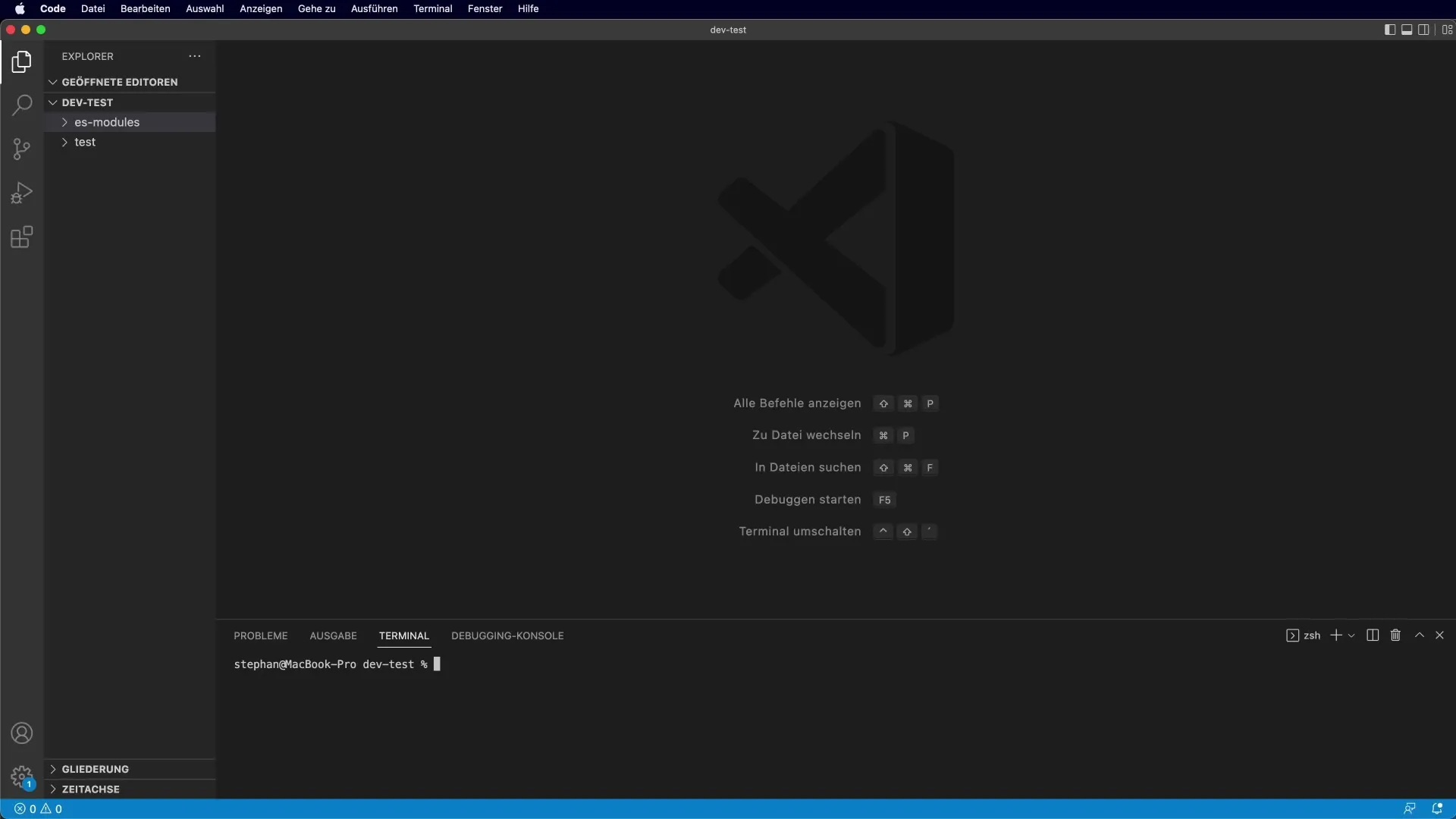Open notifications bell in status bar
This screenshot has width=1456, height=819.
coord(1437,809)
